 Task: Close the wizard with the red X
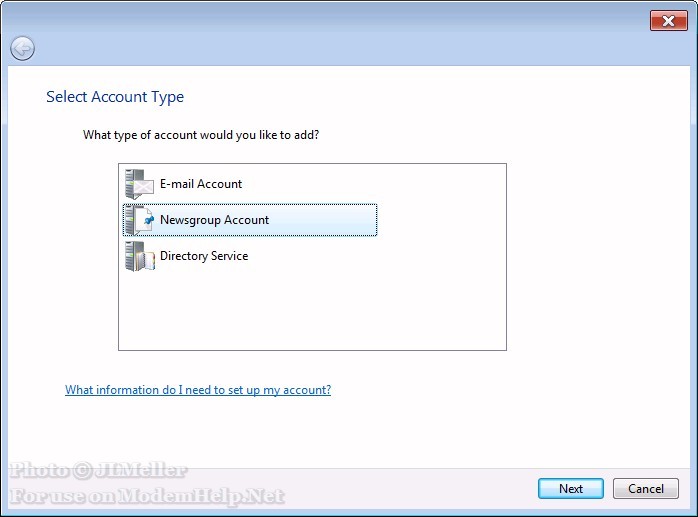pos(669,21)
